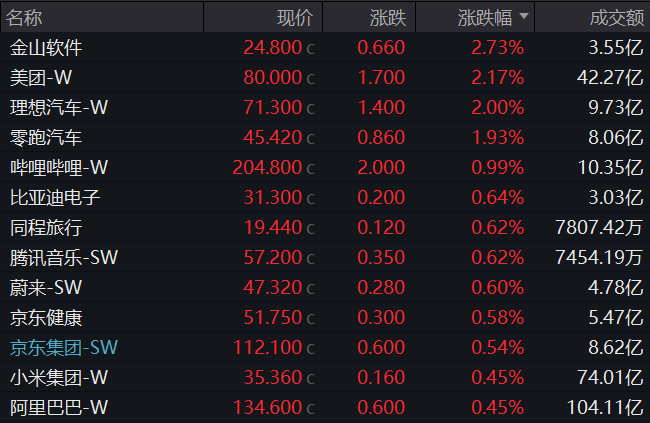Click the 104.11亿 turnover value
Screen dimensions: 650x423
(x=604, y=408)
